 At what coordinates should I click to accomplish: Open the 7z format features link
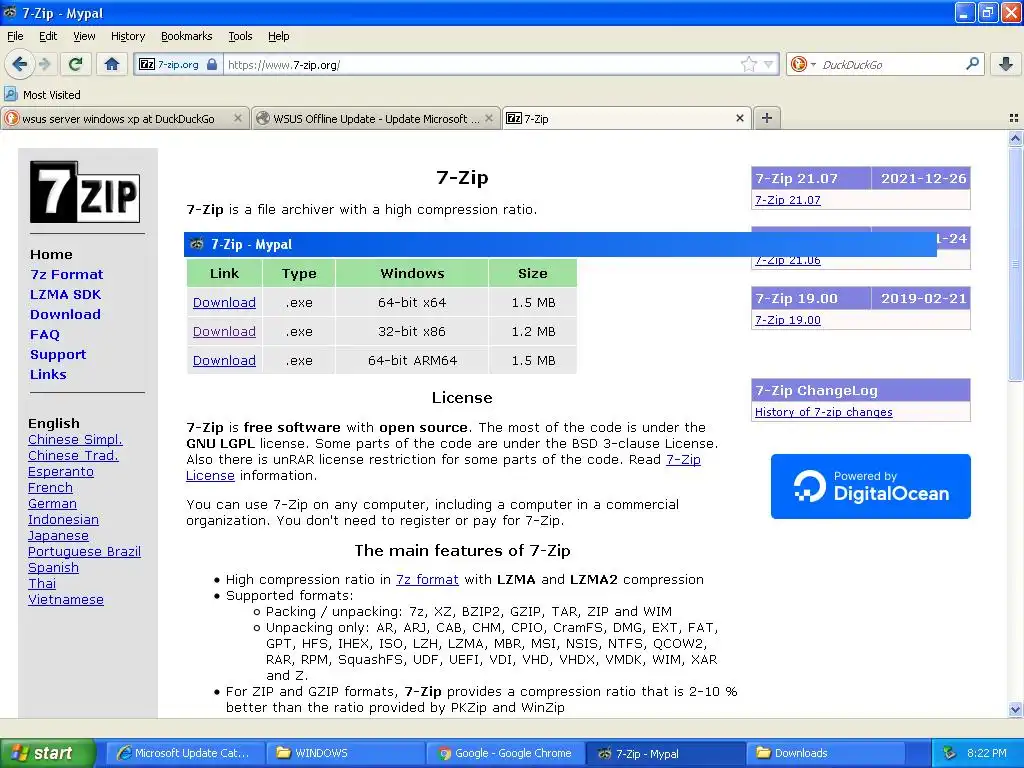[427, 579]
